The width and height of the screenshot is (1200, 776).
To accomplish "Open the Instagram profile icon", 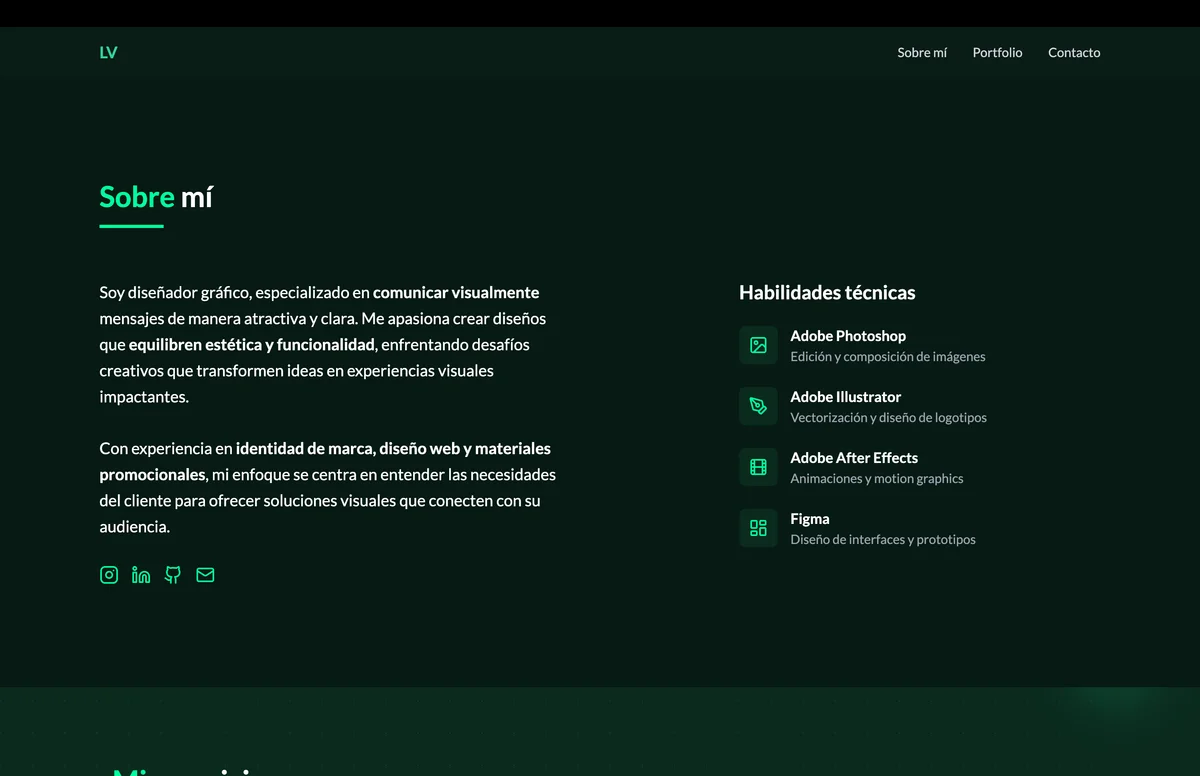I will [109, 575].
